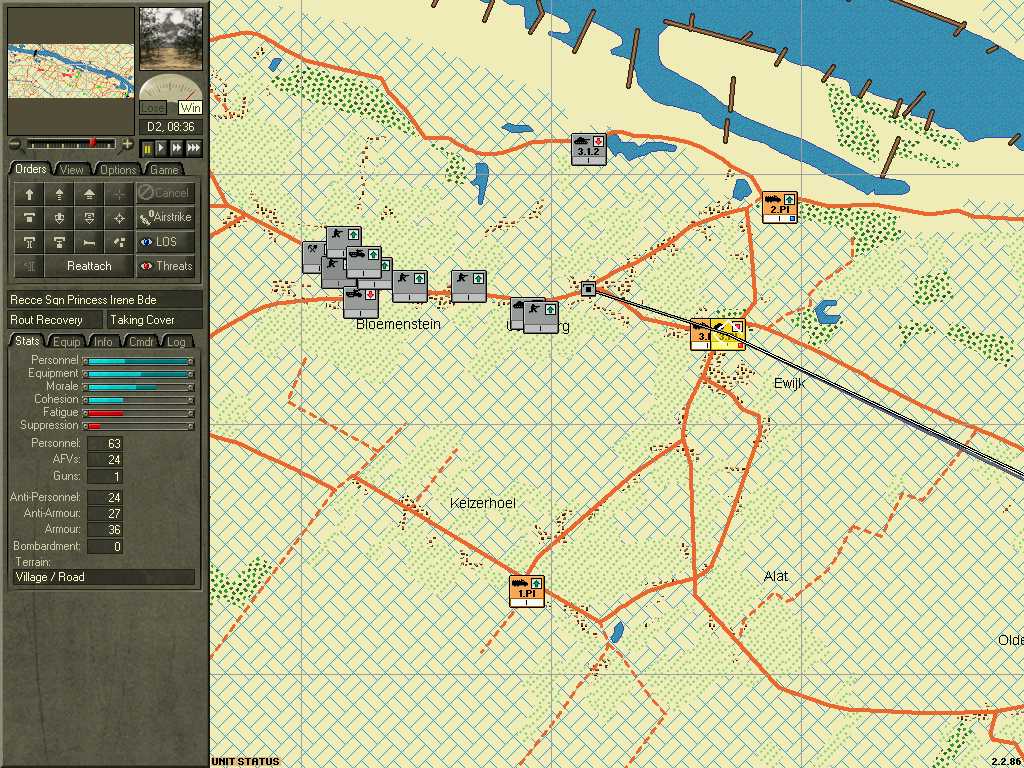
Task: Click the Armour value 36
Action: [x=105, y=529]
